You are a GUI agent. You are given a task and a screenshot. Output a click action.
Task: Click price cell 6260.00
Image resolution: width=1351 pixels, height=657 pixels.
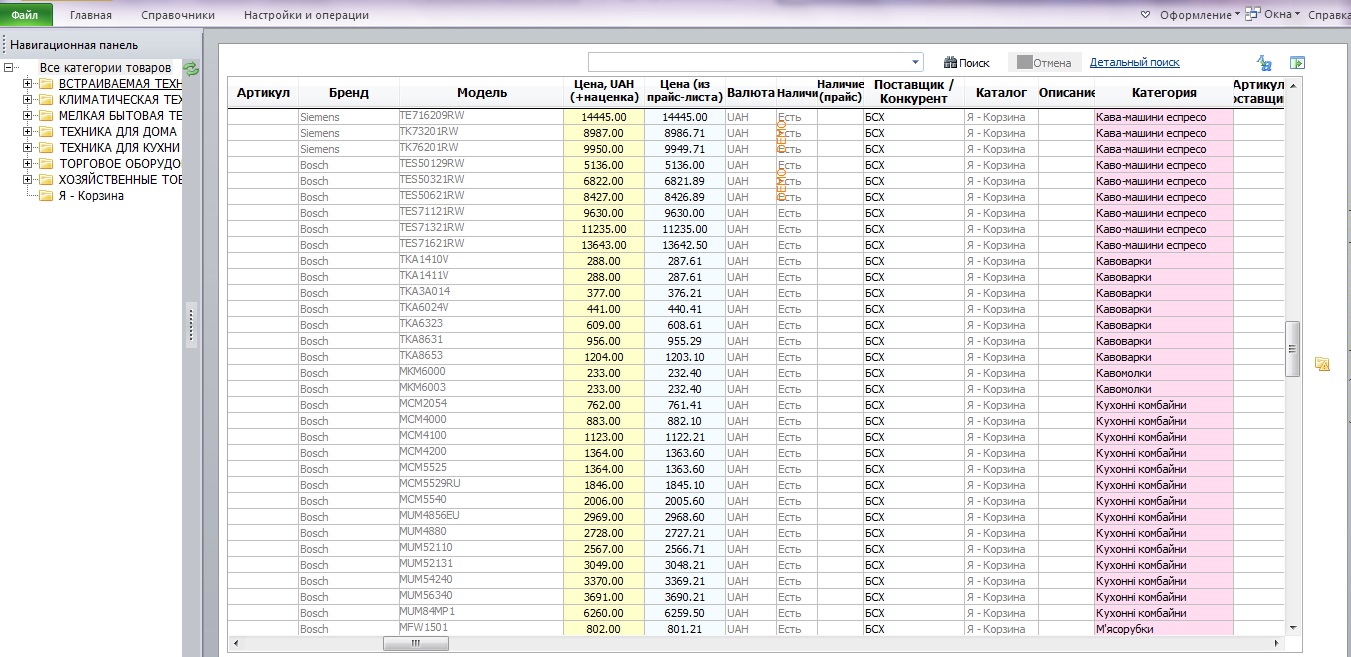click(604, 613)
